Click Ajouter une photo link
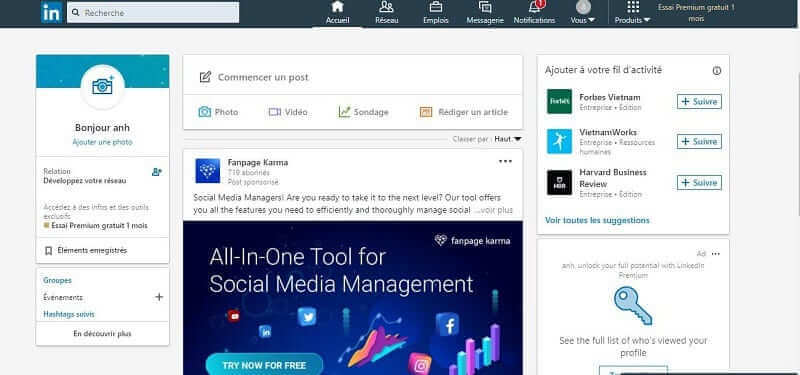The height and width of the screenshot is (375, 800). (103, 142)
